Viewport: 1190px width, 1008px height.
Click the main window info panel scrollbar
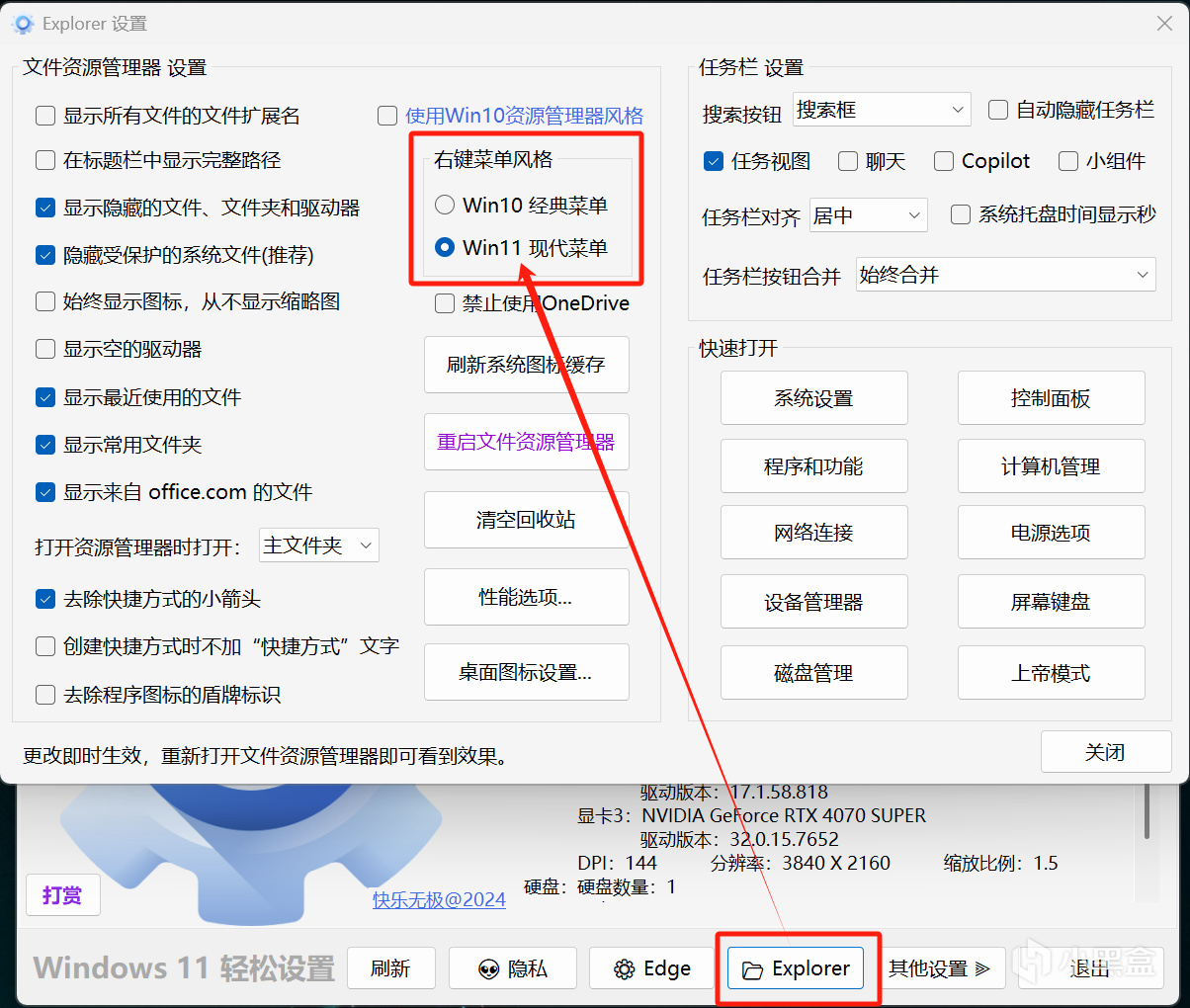pos(1147,811)
